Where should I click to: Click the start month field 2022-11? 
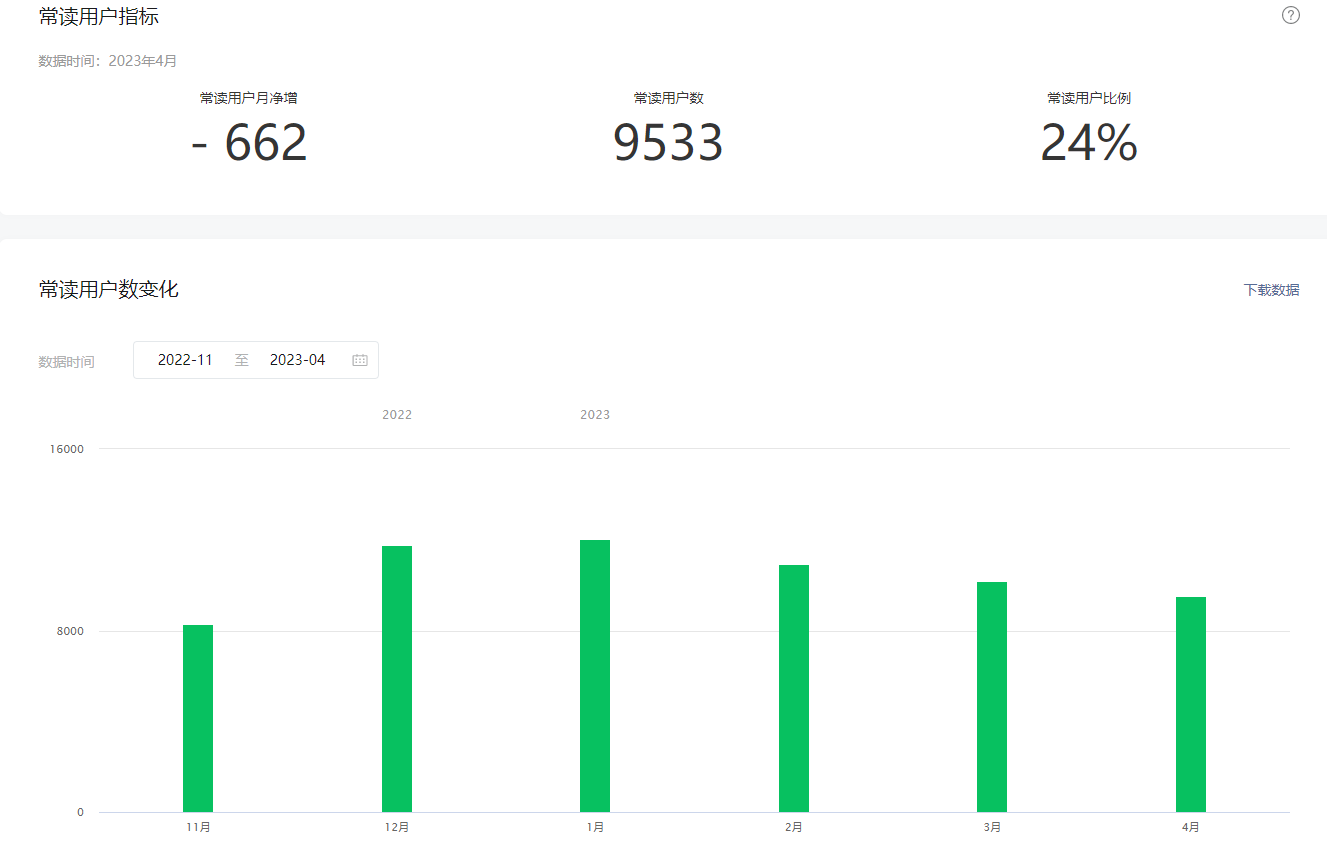pos(185,360)
